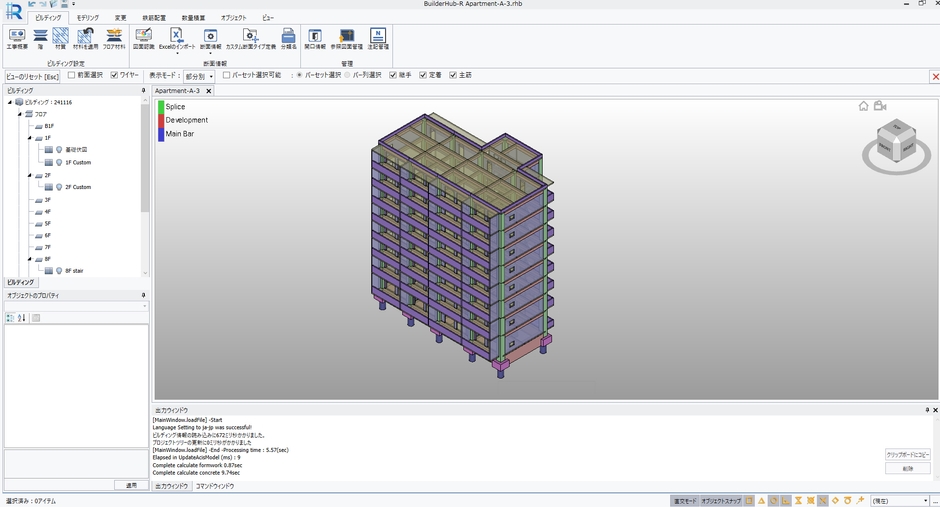Open the 表示モード dropdown
This screenshot has height=507, width=940.
tap(199, 76)
